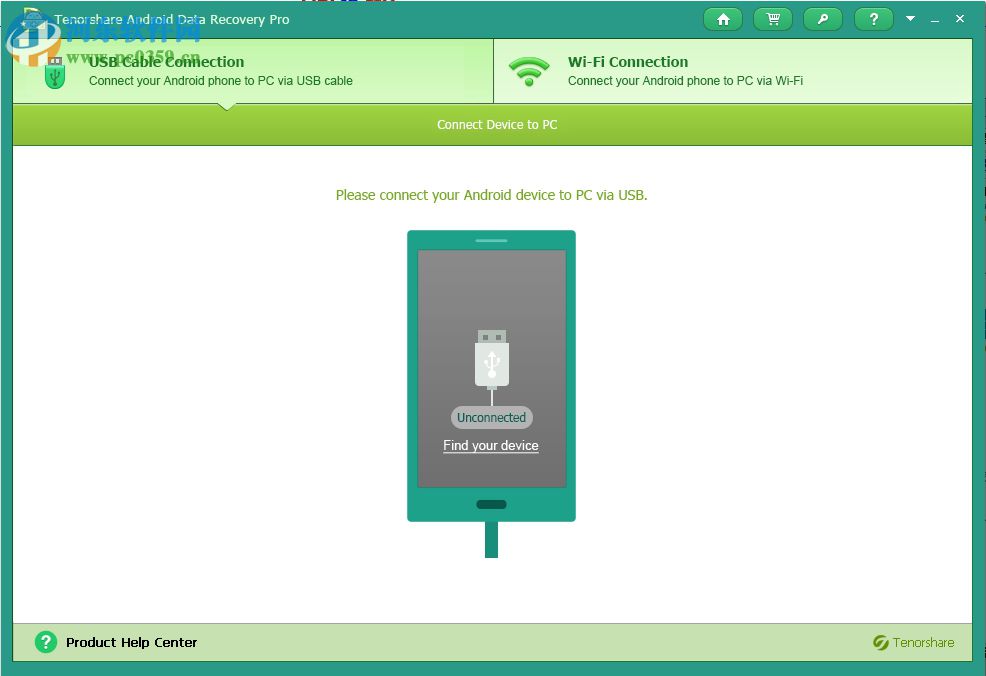
Task: Click the Home icon in the toolbar
Action: 723,18
